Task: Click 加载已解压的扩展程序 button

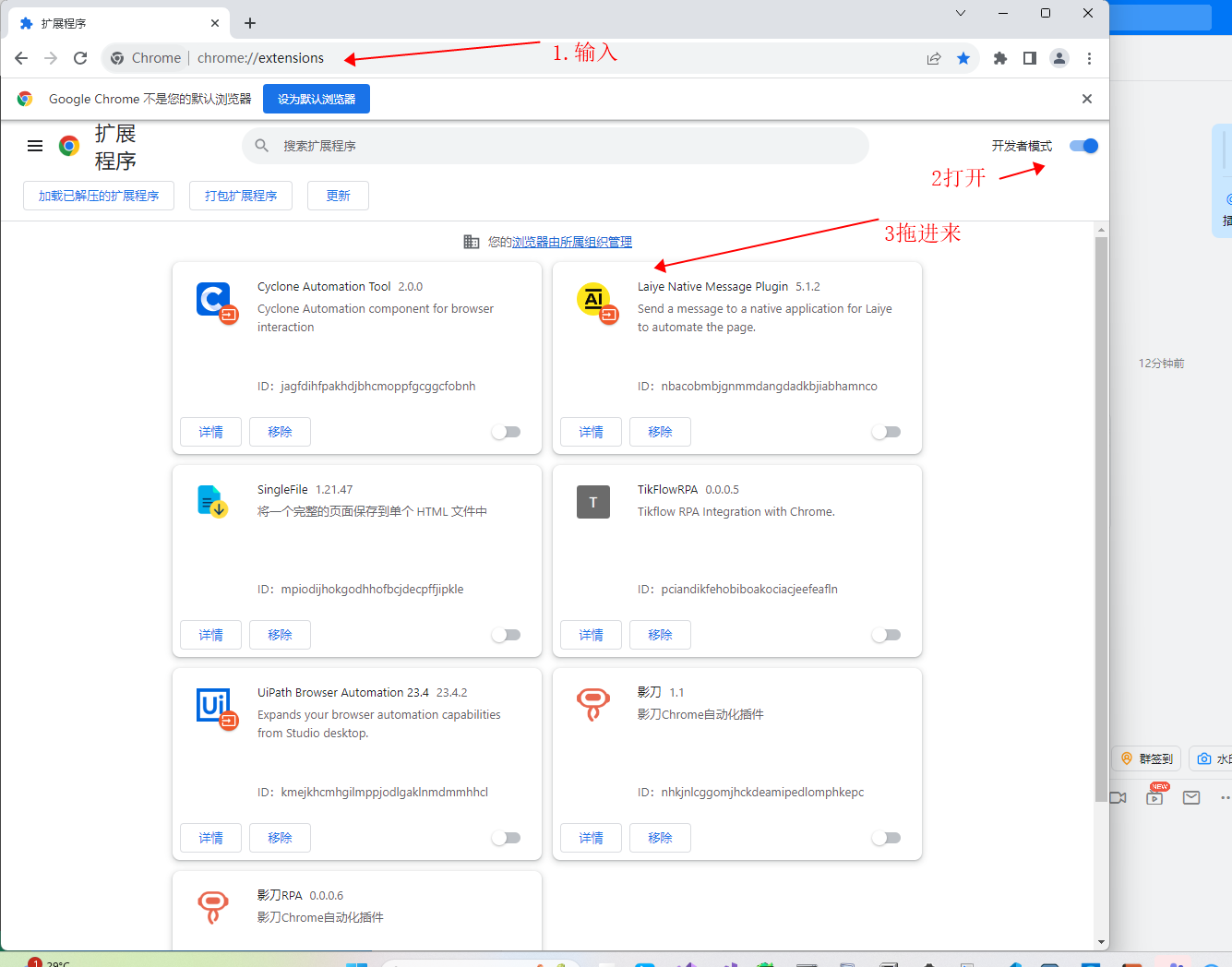Action: (99, 196)
